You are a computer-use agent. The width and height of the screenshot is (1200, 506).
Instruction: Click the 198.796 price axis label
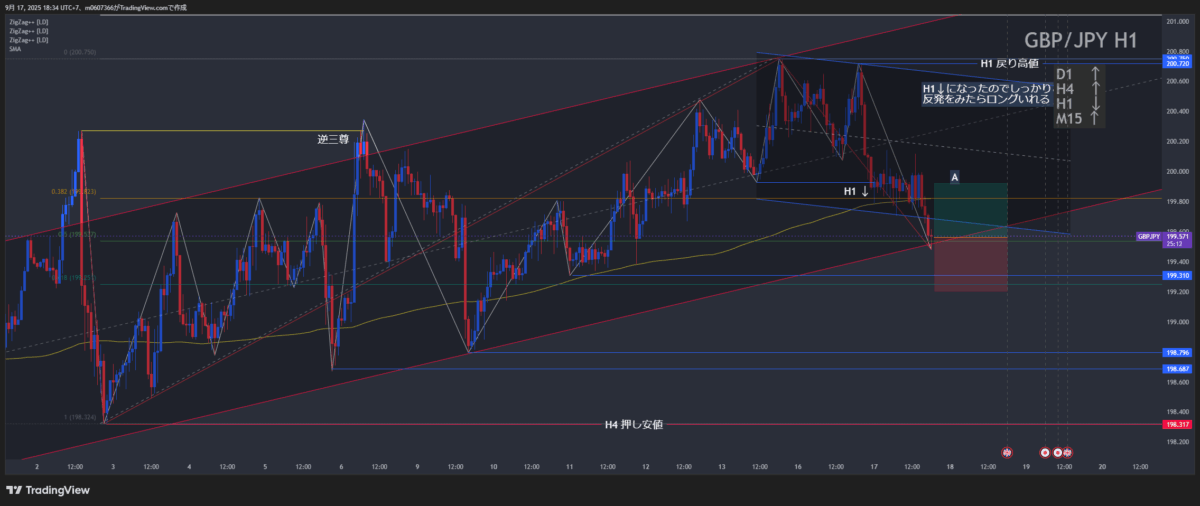[x=1176, y=353]
